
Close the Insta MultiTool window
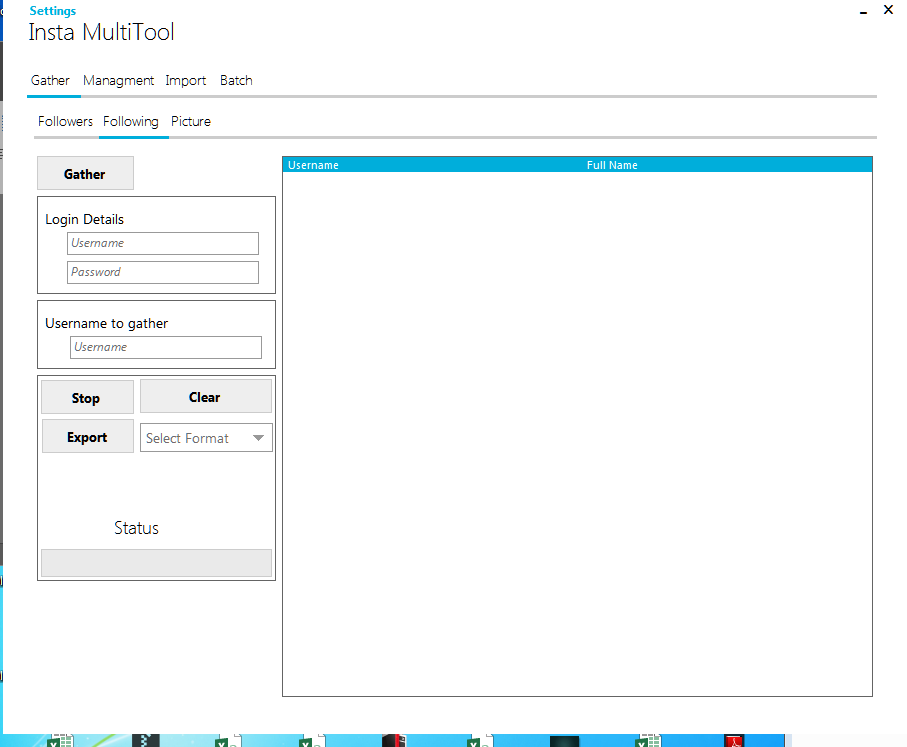click(x=888, y=9)
